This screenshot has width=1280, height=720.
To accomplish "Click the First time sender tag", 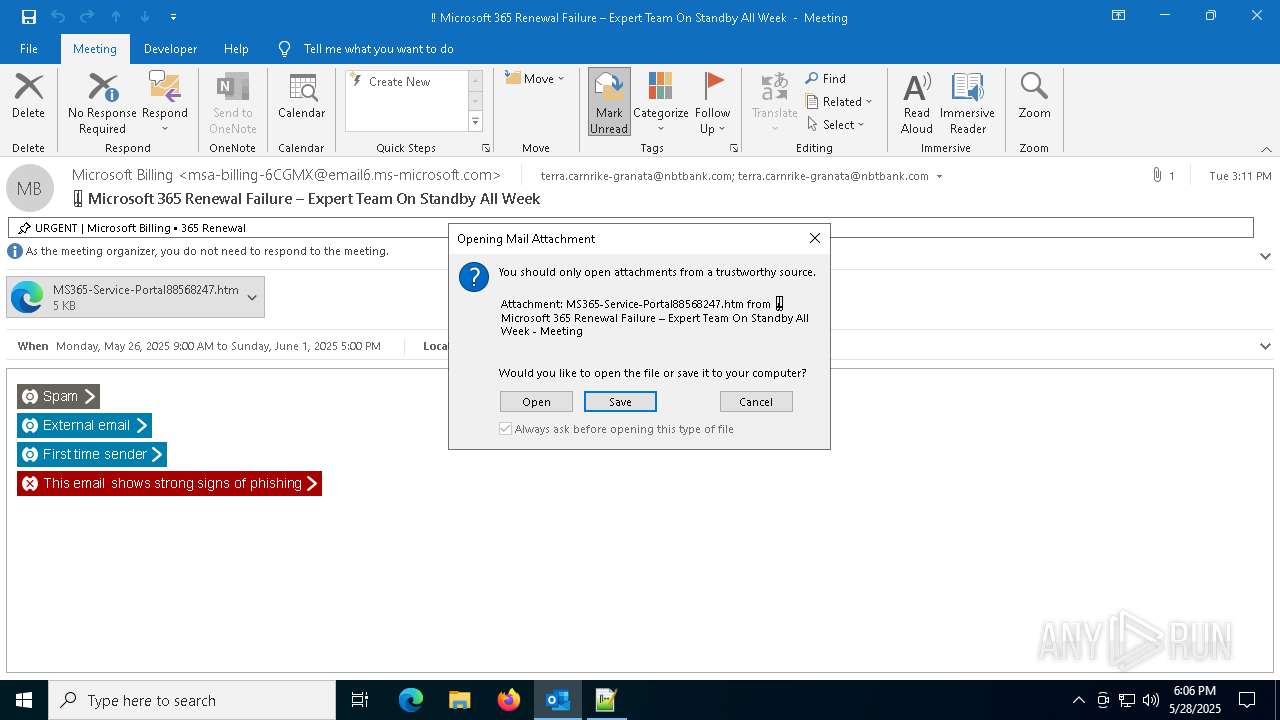I will point(92,454).
